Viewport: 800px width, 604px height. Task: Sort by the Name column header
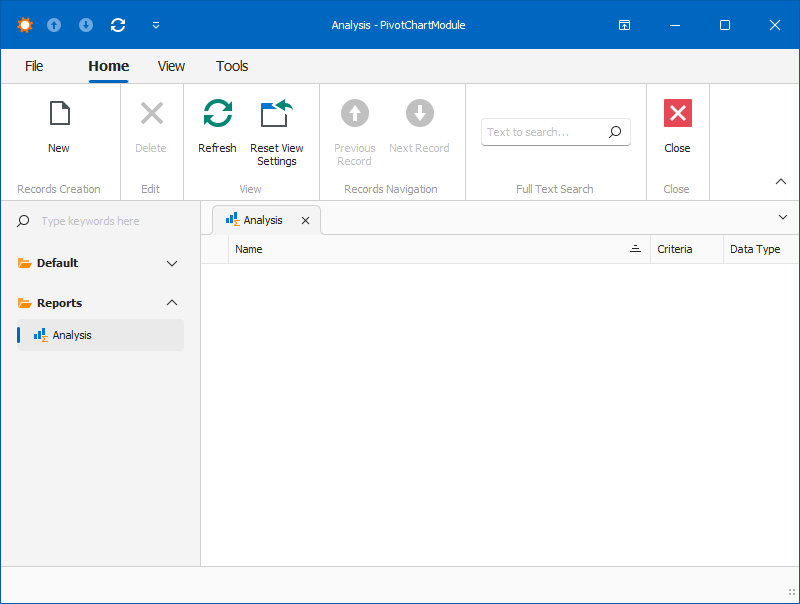coord(430,249)
